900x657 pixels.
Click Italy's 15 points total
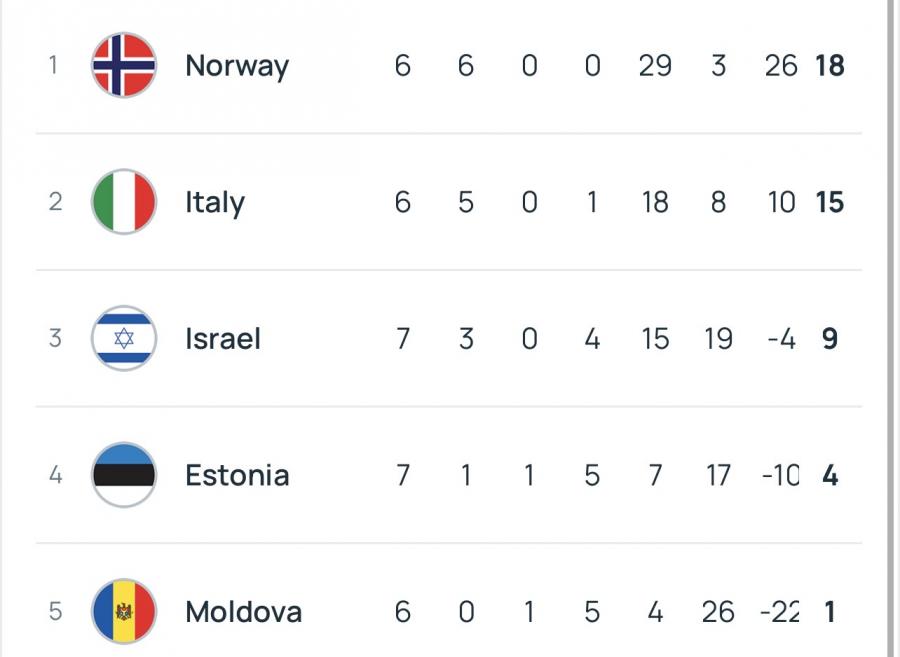coord(830,202)
